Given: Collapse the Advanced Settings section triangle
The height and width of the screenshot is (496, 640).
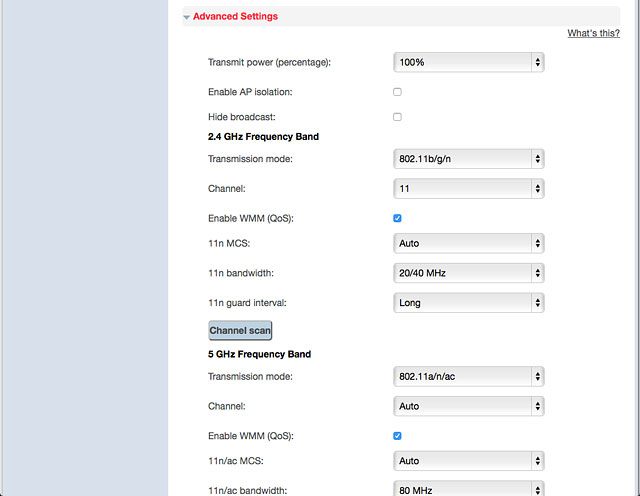Looking at the screenshot, I should pyautogui.click(x=187, y=17).
